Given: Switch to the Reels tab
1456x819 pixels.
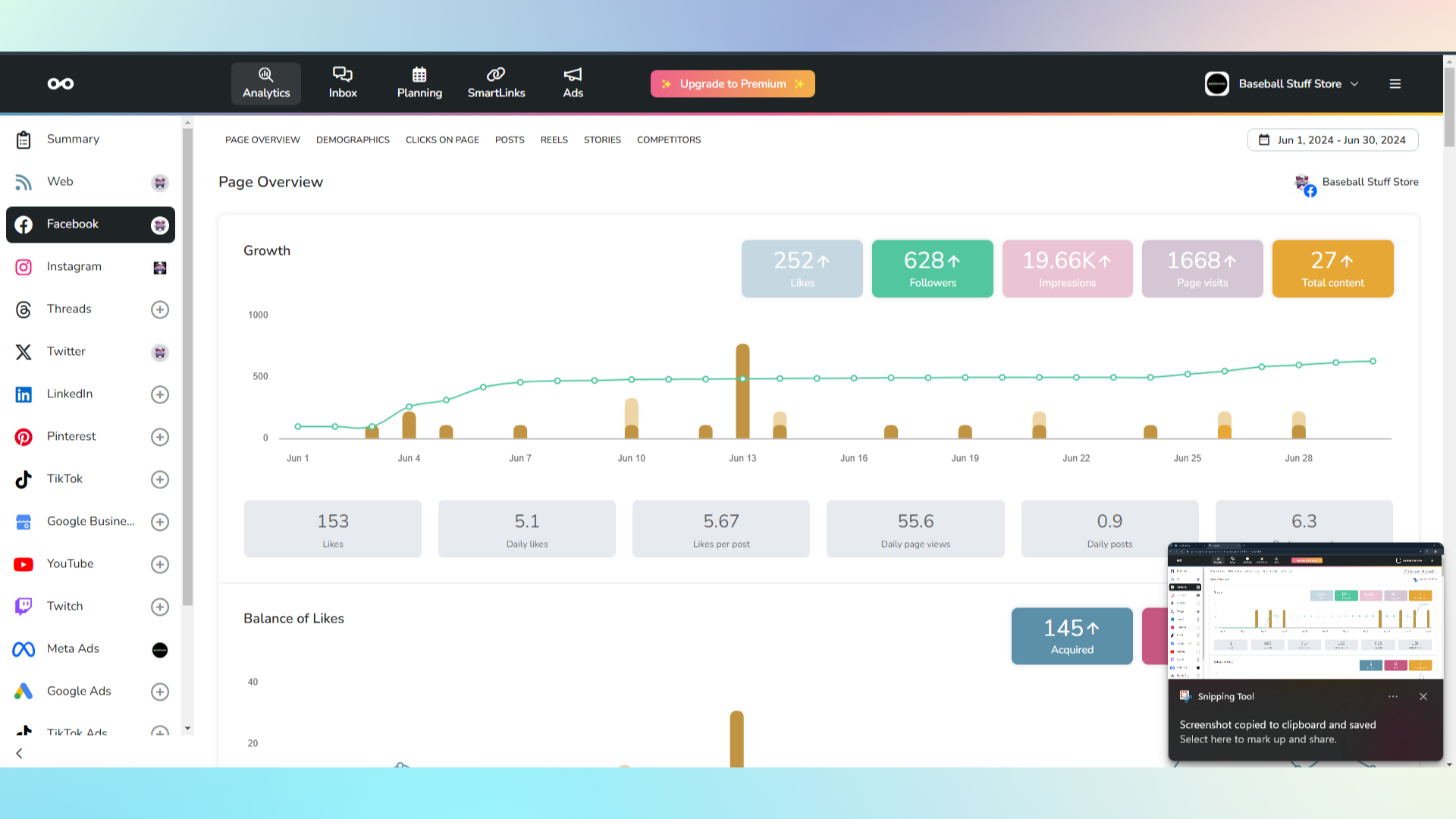Looking at the screenshot, I should pos(554,140).
